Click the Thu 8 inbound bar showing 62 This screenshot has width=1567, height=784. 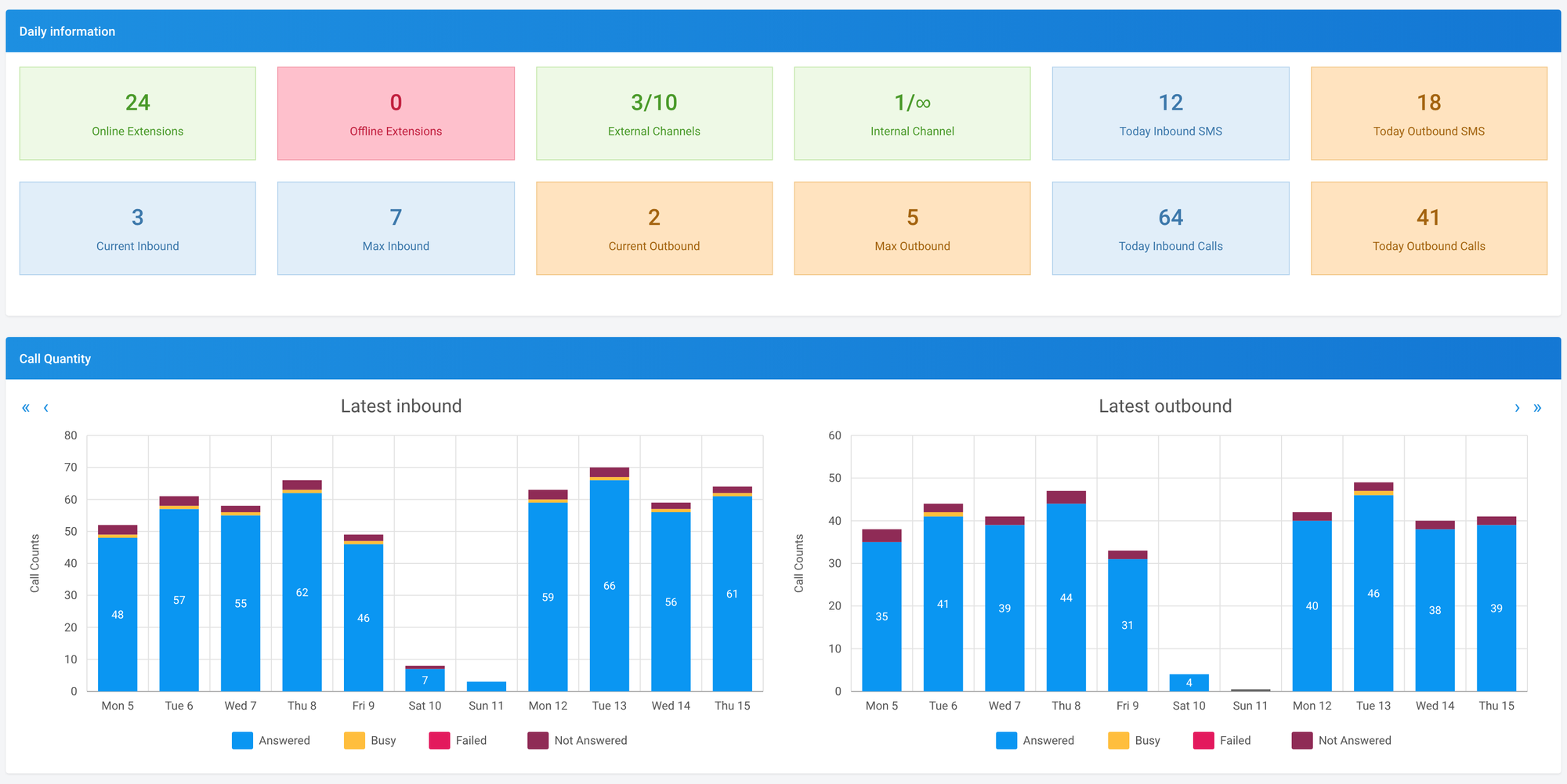tap(302, 592)
